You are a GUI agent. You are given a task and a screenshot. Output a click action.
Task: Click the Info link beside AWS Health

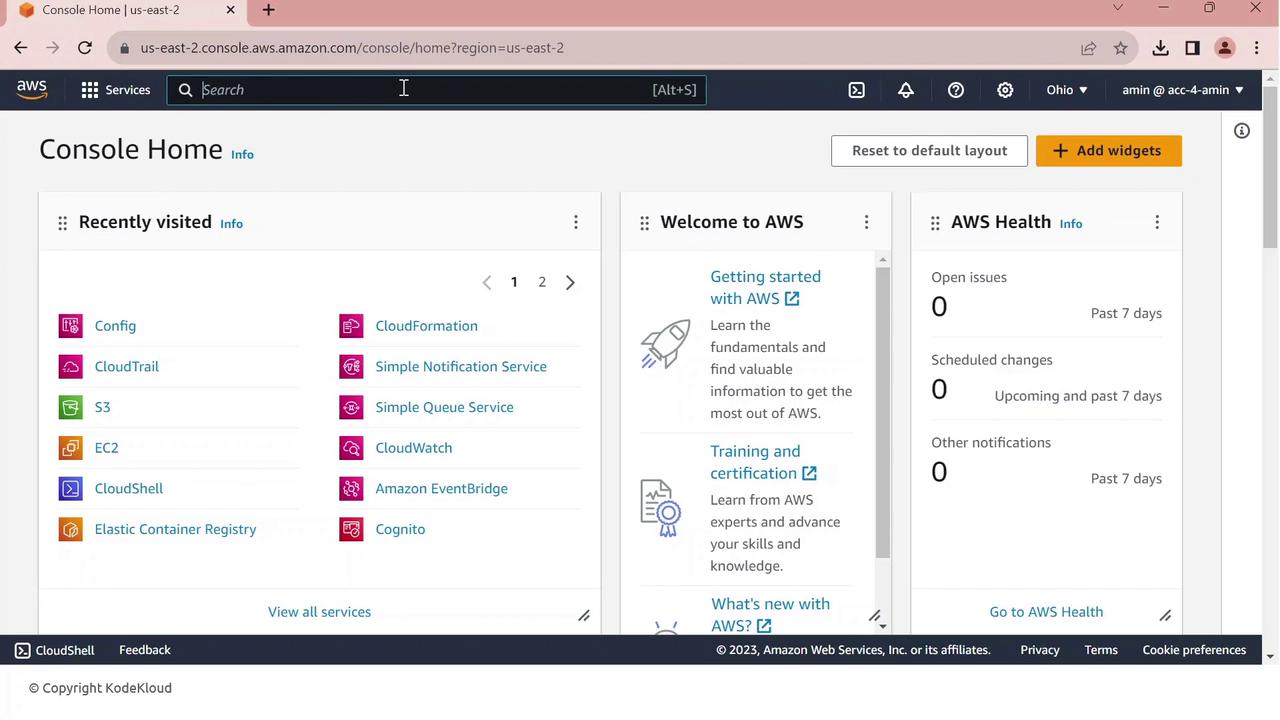pyautogui.click(x=1071, y=223)
